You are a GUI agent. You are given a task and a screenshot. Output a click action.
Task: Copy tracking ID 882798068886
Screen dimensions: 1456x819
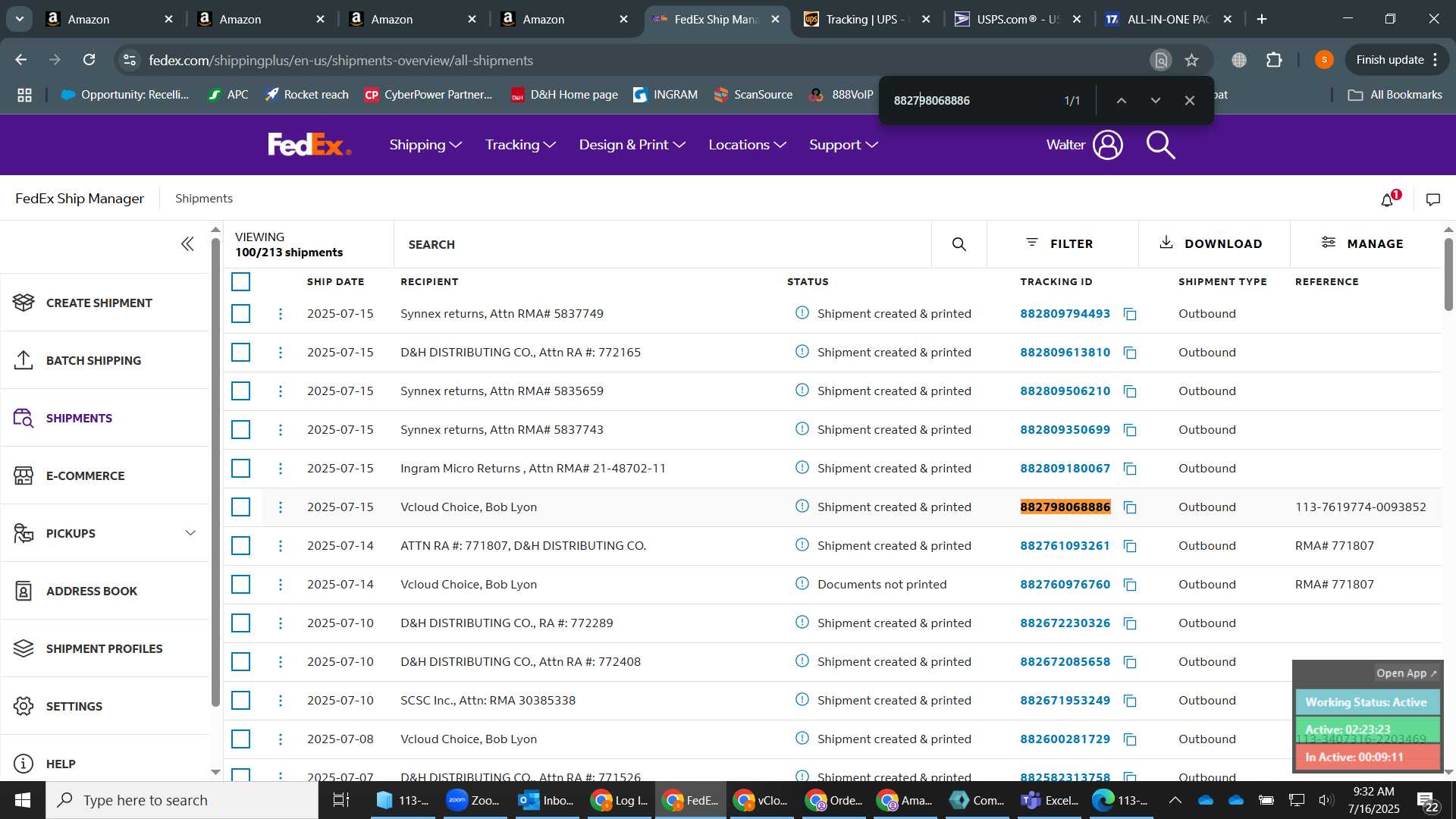click(1130, 507)
